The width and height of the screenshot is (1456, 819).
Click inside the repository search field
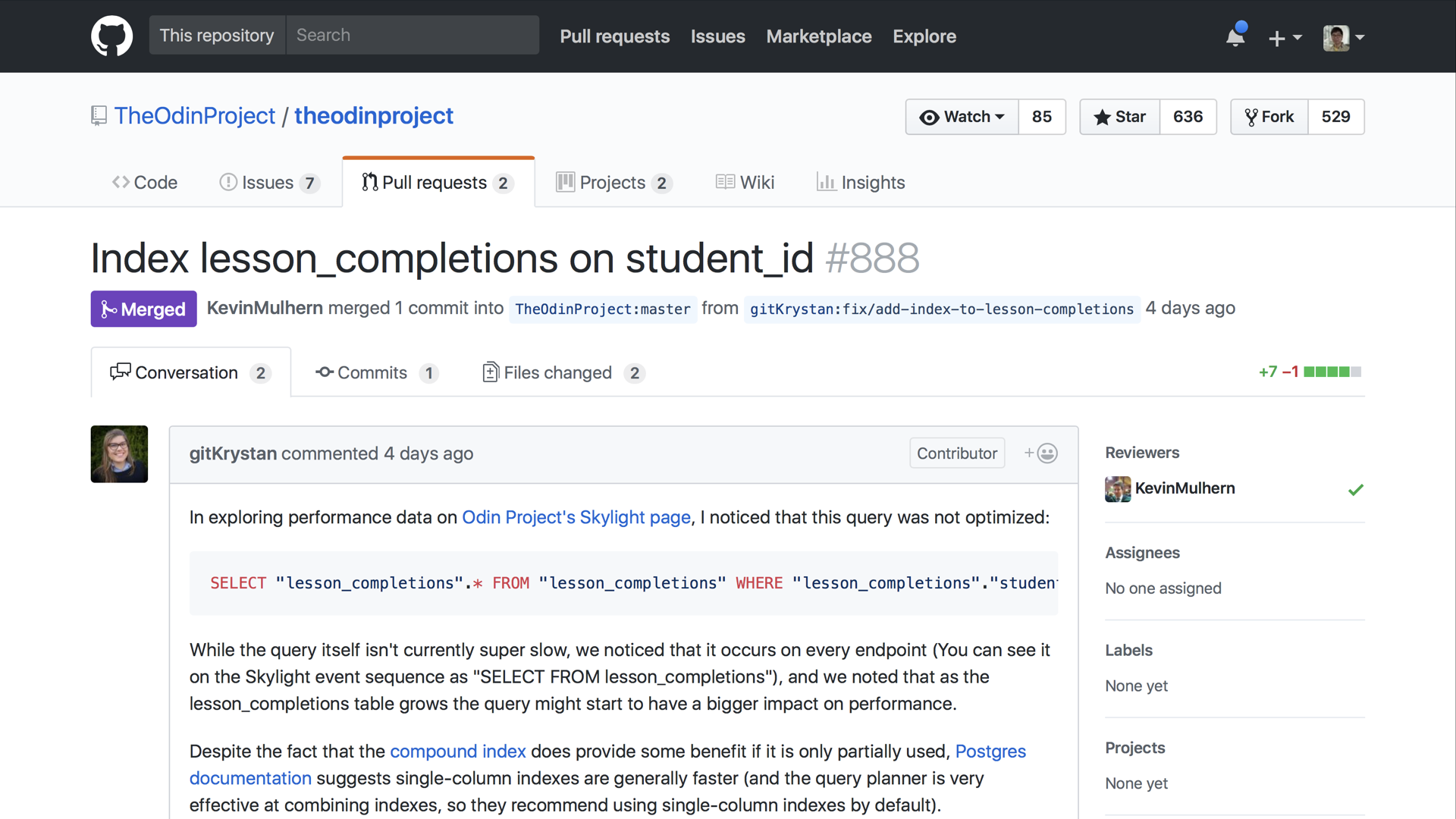pos(413,35)
